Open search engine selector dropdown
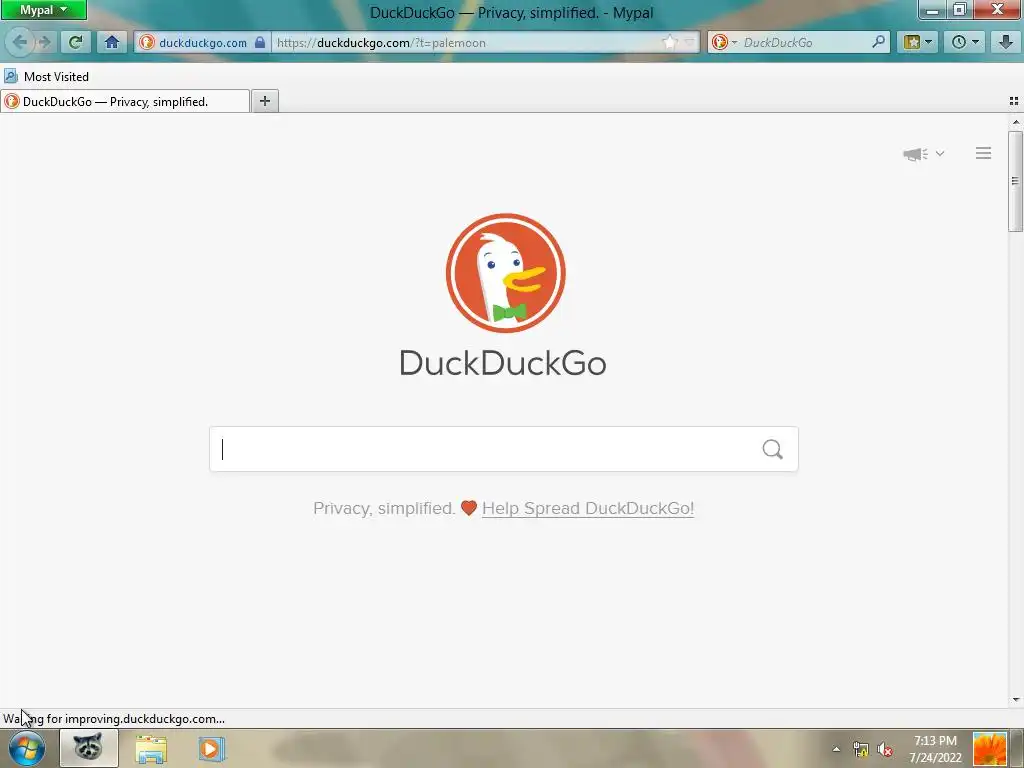Screen dimensions: 1024x768 point(724,42)
